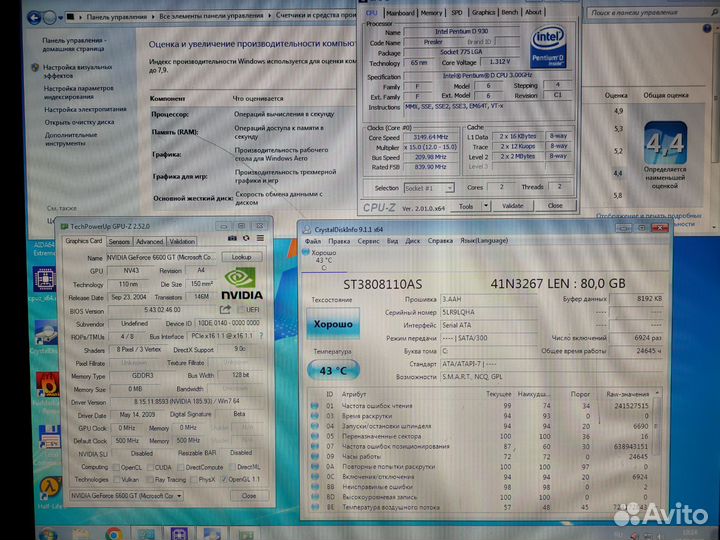Click the Close button in GPU-Z
The image size is (720, 540).
click(x=249, y=496)
